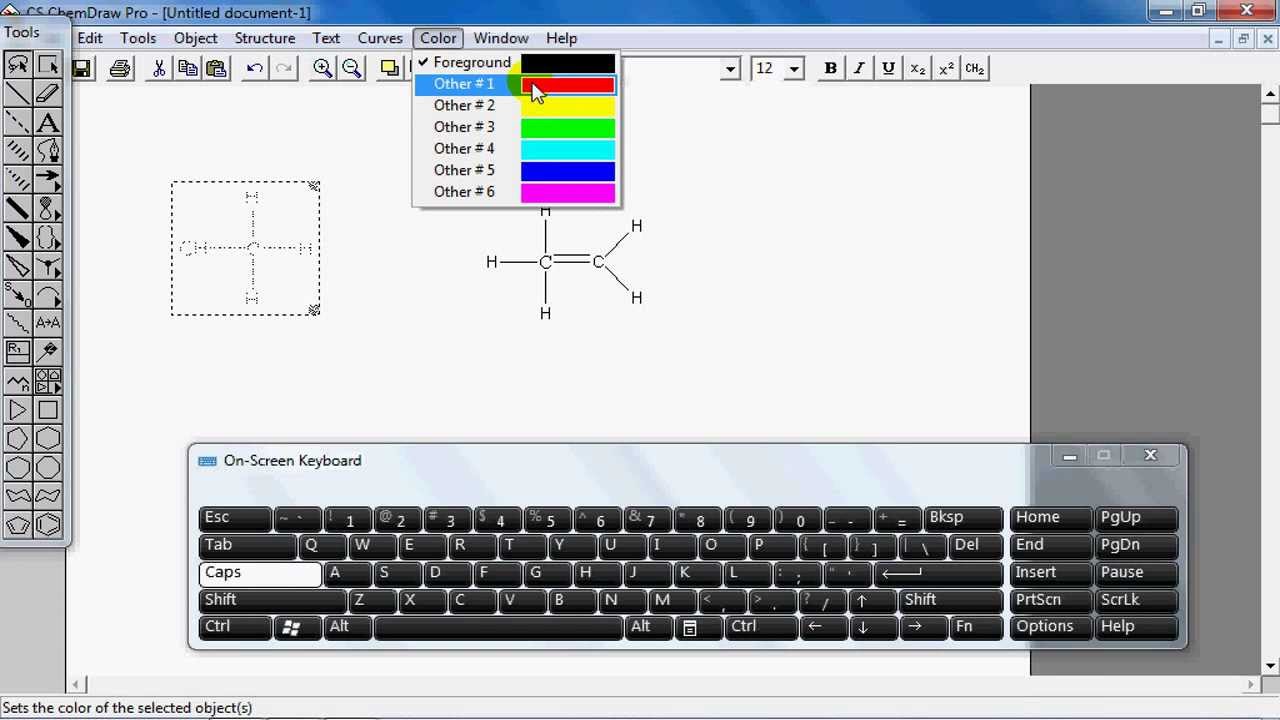Select the Cyclobutane ring tool
The height and width of the screenshot is (720, 1280).
47,410
